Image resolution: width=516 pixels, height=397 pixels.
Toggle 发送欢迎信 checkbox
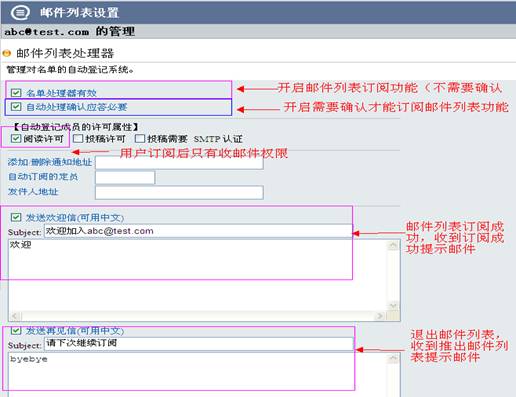(16, 217)
